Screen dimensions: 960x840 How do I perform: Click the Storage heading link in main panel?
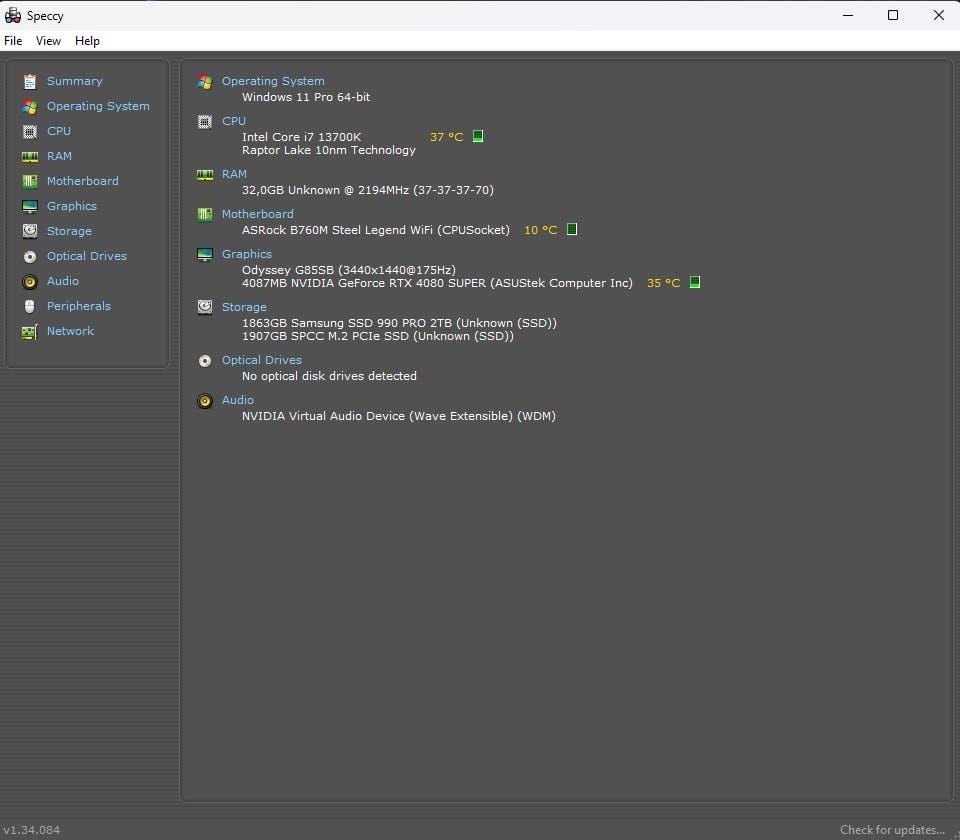click(x=244, y=307)
